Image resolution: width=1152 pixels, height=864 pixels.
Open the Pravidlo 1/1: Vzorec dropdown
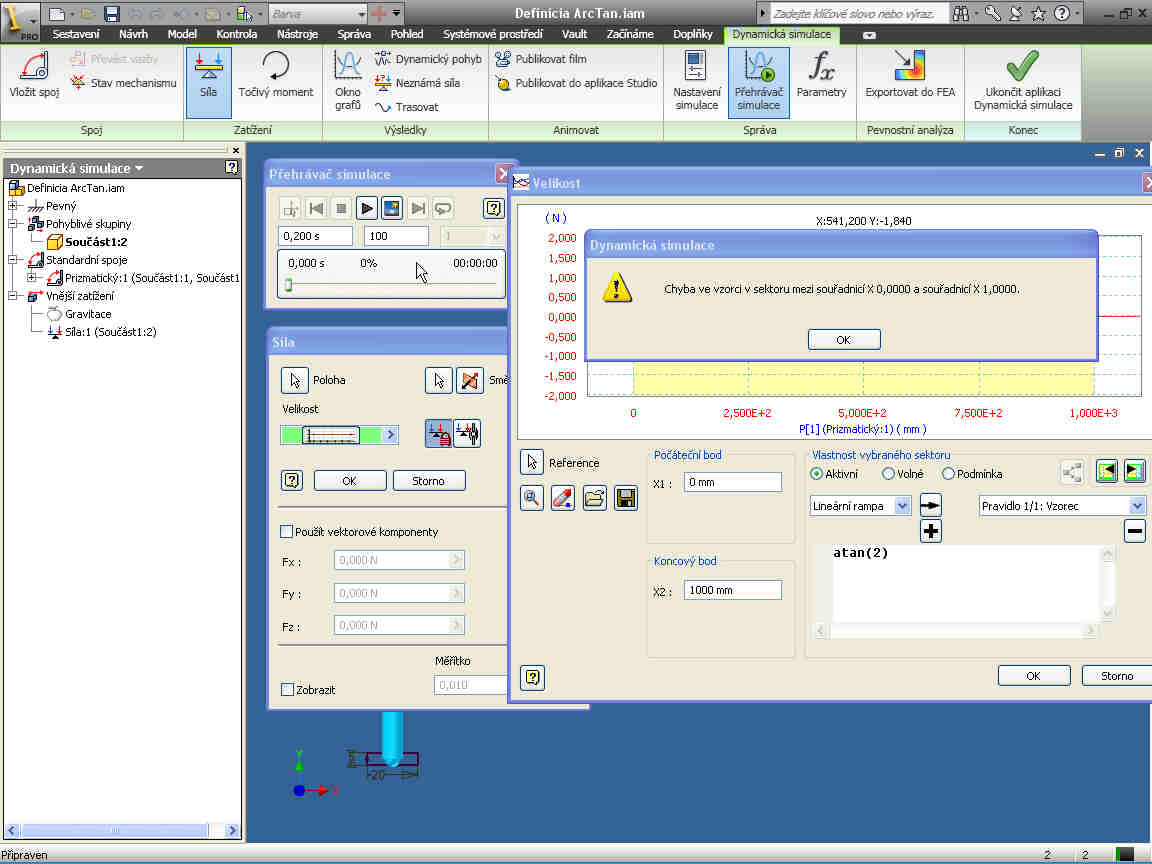pyautogui.click(x=1137, y=505)
